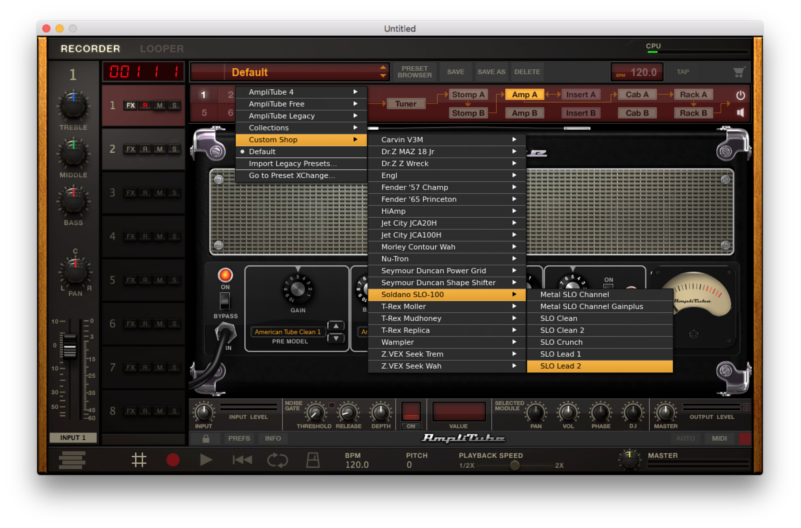
Task: Click the amp GAIN knob
Action: [298, 289]
